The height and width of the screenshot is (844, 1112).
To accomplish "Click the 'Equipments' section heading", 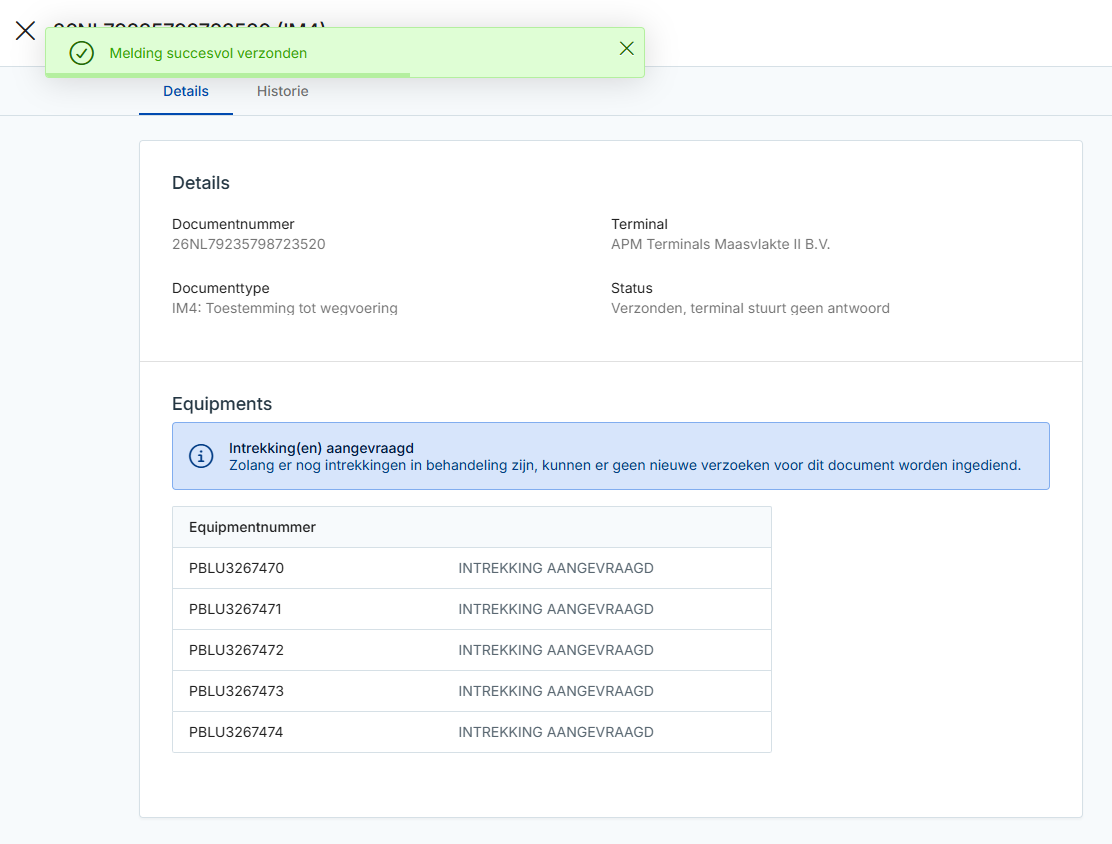I will pyautogui.click(x=222, y=404).
